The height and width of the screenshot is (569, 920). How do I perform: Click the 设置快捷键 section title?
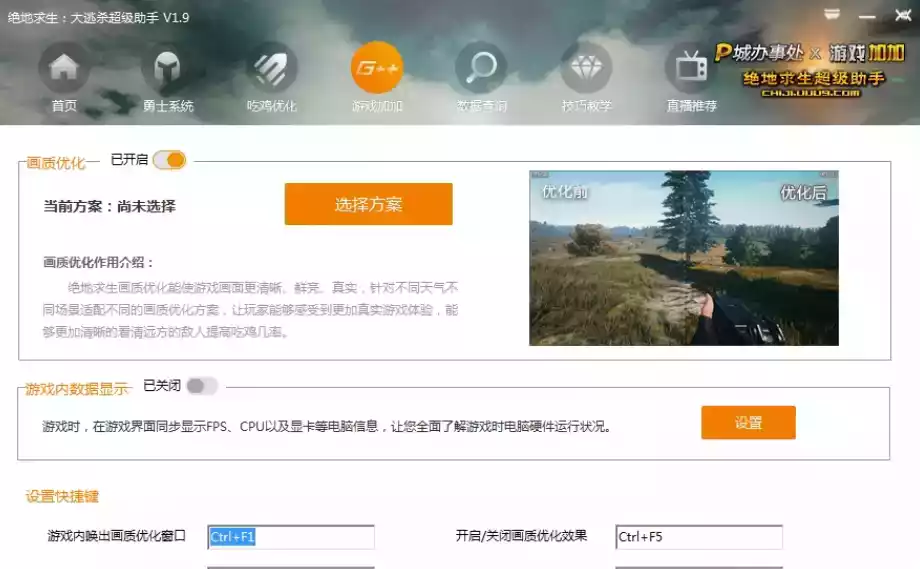point(62,496)
